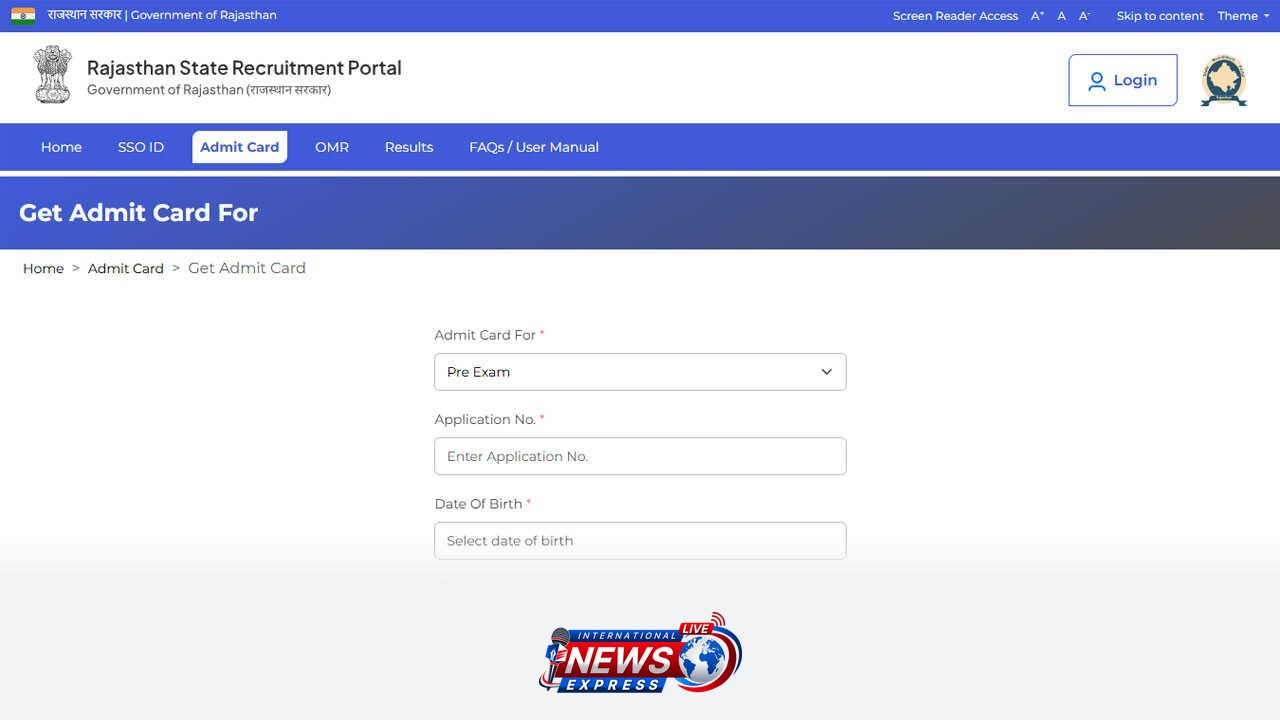This screenshot has width=1280, height=720.
Task: Click the Rajasthan government seal icon
Action: pyautogui.click(x=1224, y=81)
